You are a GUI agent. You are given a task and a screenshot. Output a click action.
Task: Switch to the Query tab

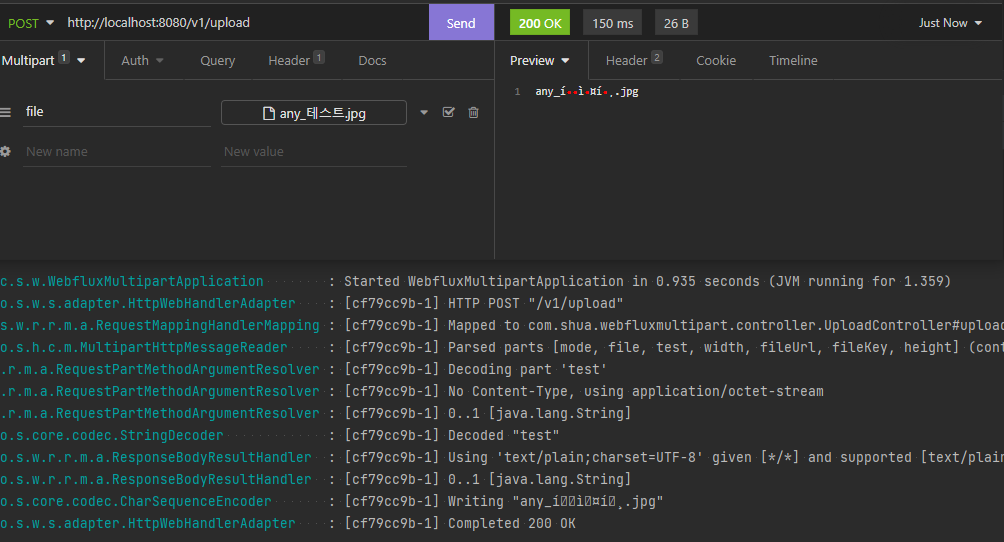217,60
